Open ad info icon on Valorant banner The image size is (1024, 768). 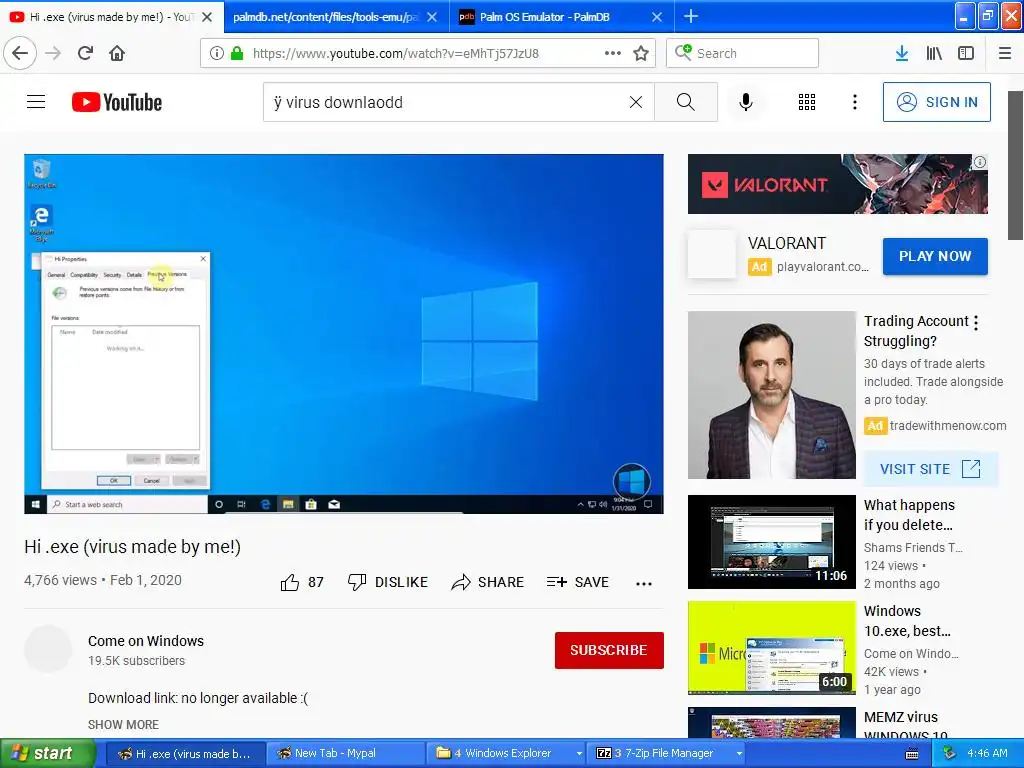coord(980,162)
